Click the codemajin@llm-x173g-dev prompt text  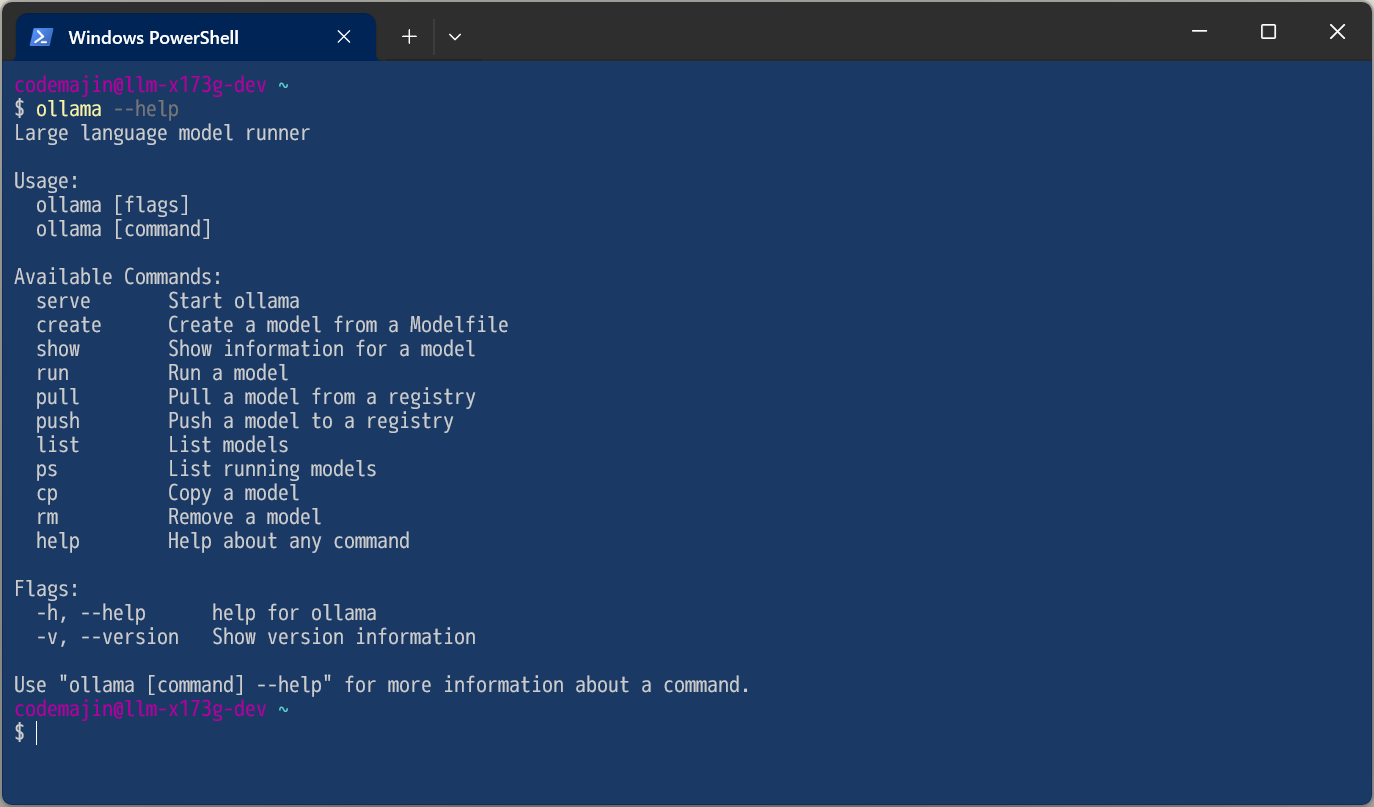[x=138, y=84]
